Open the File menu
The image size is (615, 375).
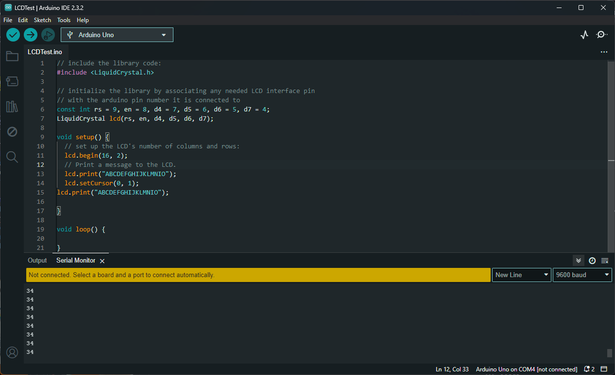[x=8, y=20]
